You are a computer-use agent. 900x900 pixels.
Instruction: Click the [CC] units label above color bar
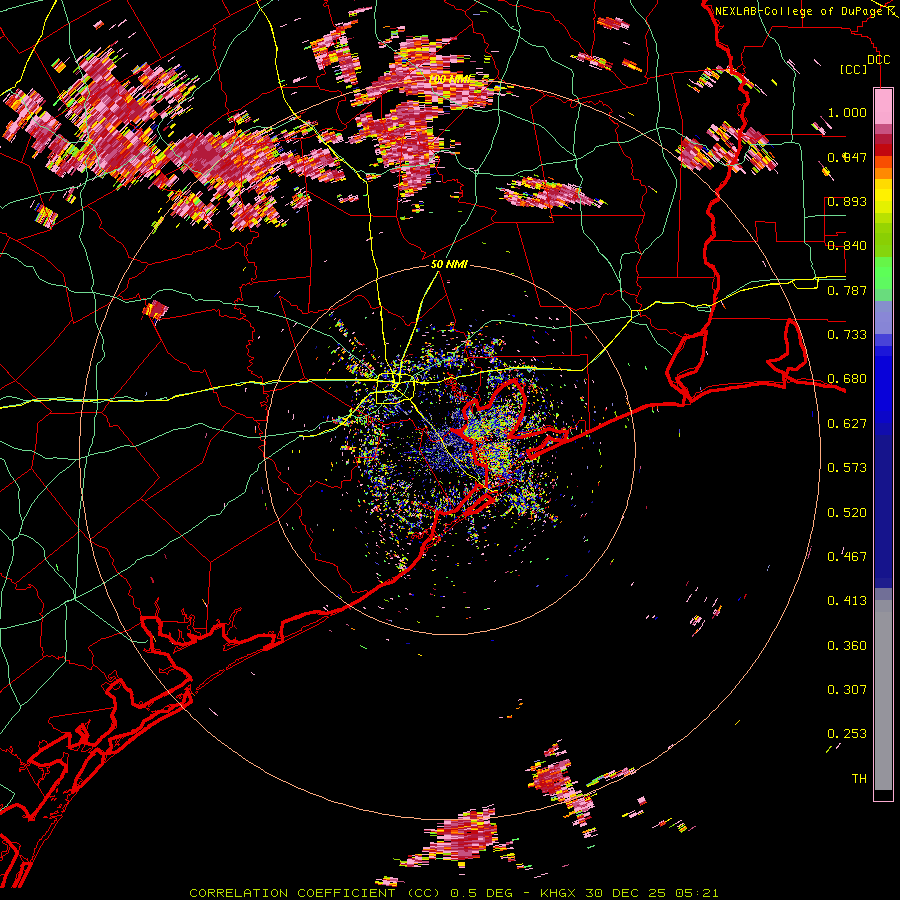pyautogui.click(x=853, y=69)
